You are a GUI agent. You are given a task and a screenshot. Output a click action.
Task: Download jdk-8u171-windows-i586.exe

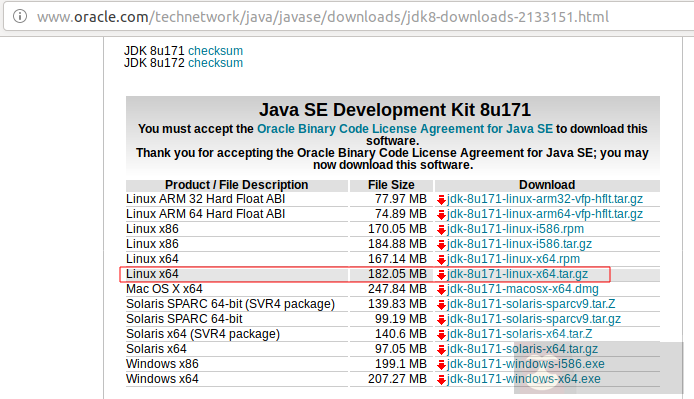(526, 364)
